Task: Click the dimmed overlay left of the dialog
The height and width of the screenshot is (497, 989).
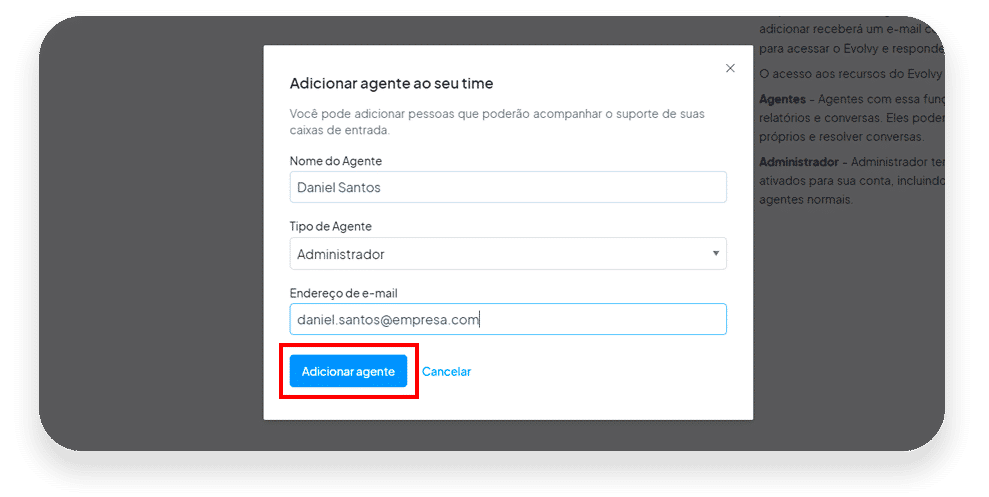Action: point(151,233)
